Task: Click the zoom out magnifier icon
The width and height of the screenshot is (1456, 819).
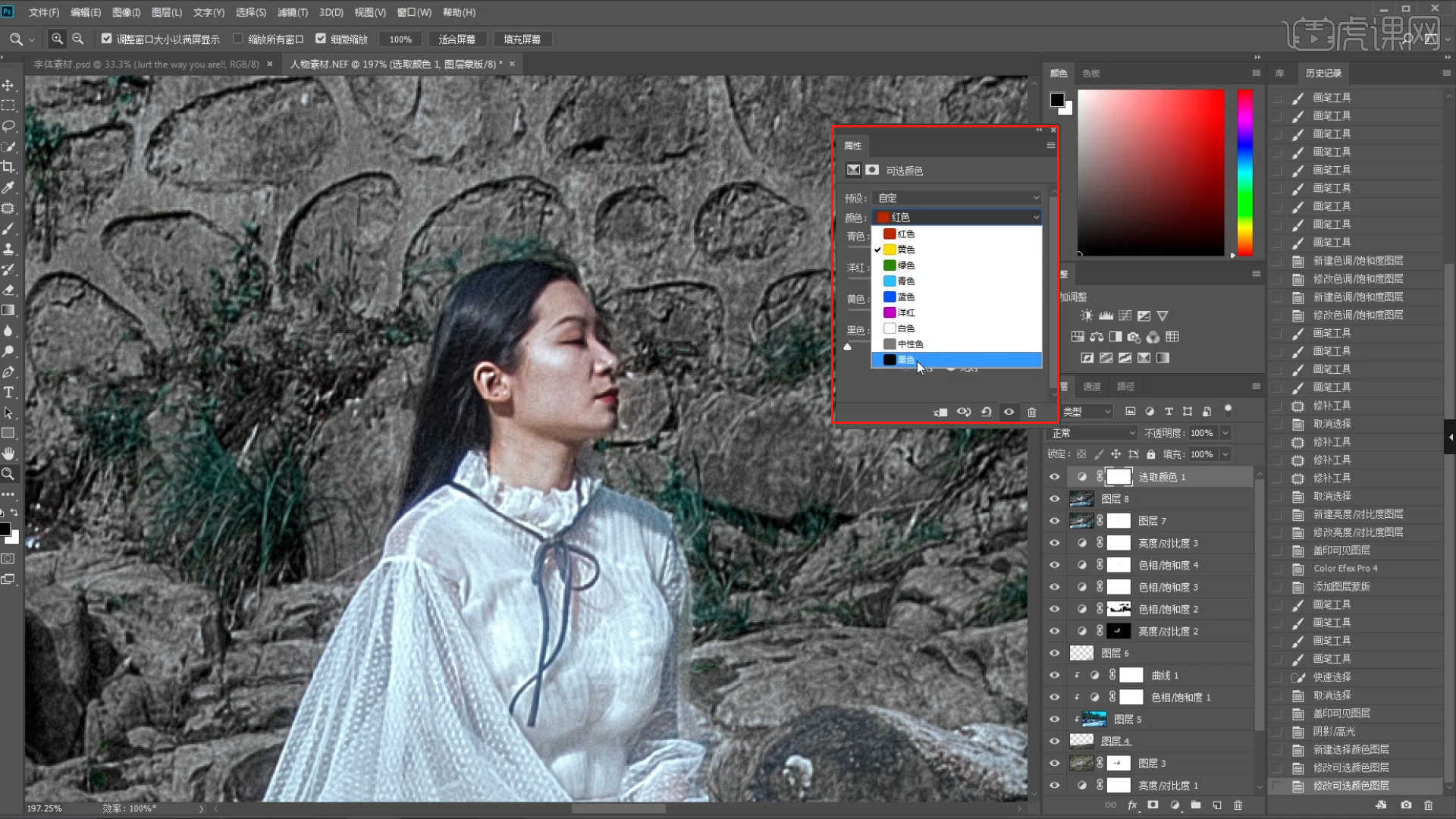Action: [77, 39]
